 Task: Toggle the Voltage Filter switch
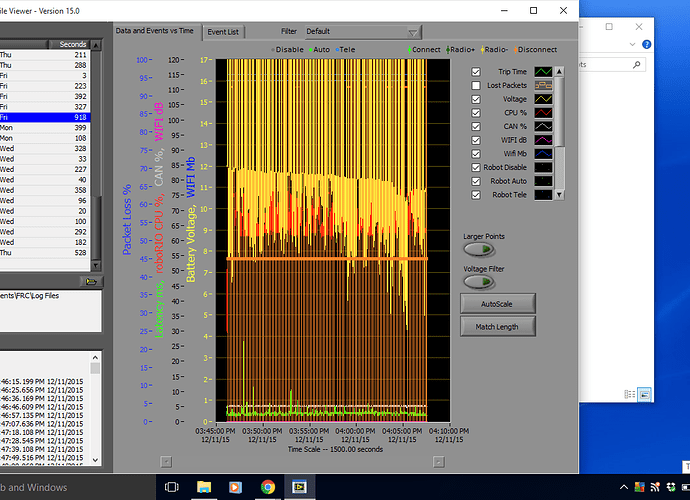479,282
